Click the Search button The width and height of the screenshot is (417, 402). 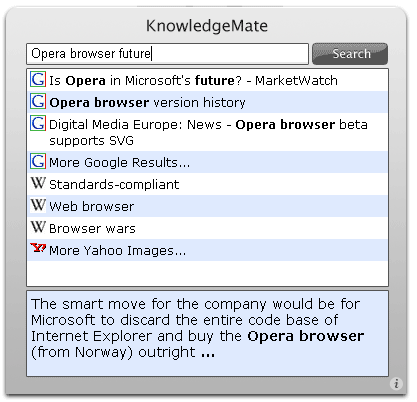[350, 54]
